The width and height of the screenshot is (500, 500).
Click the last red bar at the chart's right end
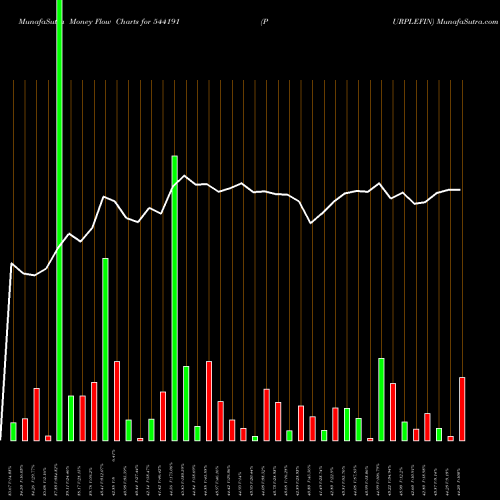462,409
